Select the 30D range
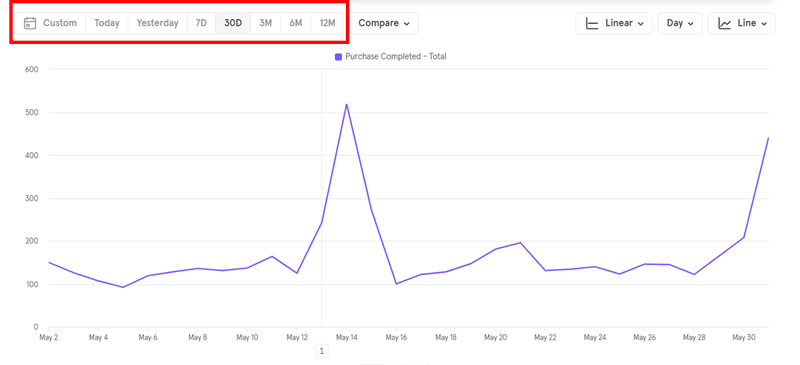The height and width of the screenshot is (365, 800). coord(233,23)
